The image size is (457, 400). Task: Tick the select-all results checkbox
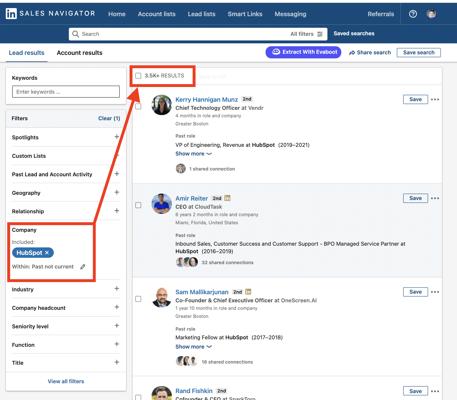pos(138,76)
